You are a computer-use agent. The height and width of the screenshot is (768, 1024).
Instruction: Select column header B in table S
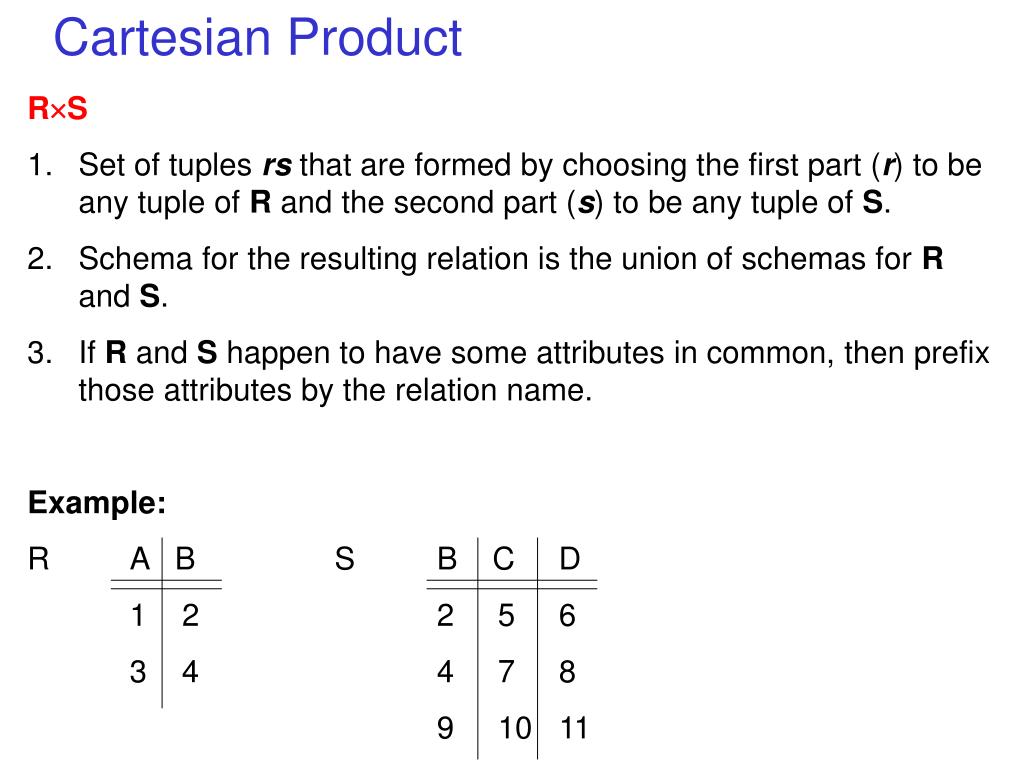(447, 559)
